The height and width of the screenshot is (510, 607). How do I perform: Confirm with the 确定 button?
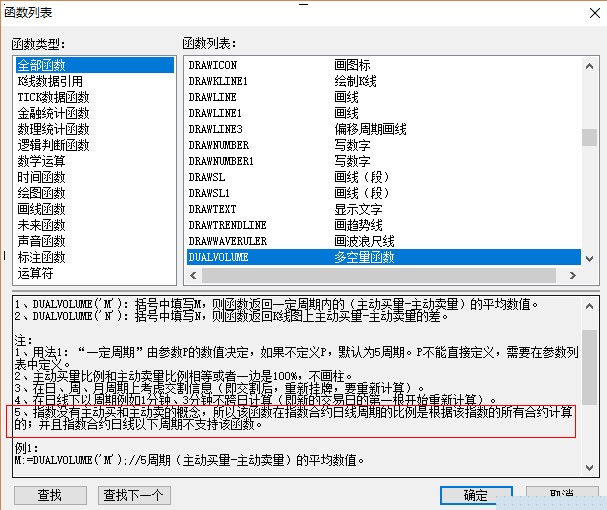pos(475,495)
